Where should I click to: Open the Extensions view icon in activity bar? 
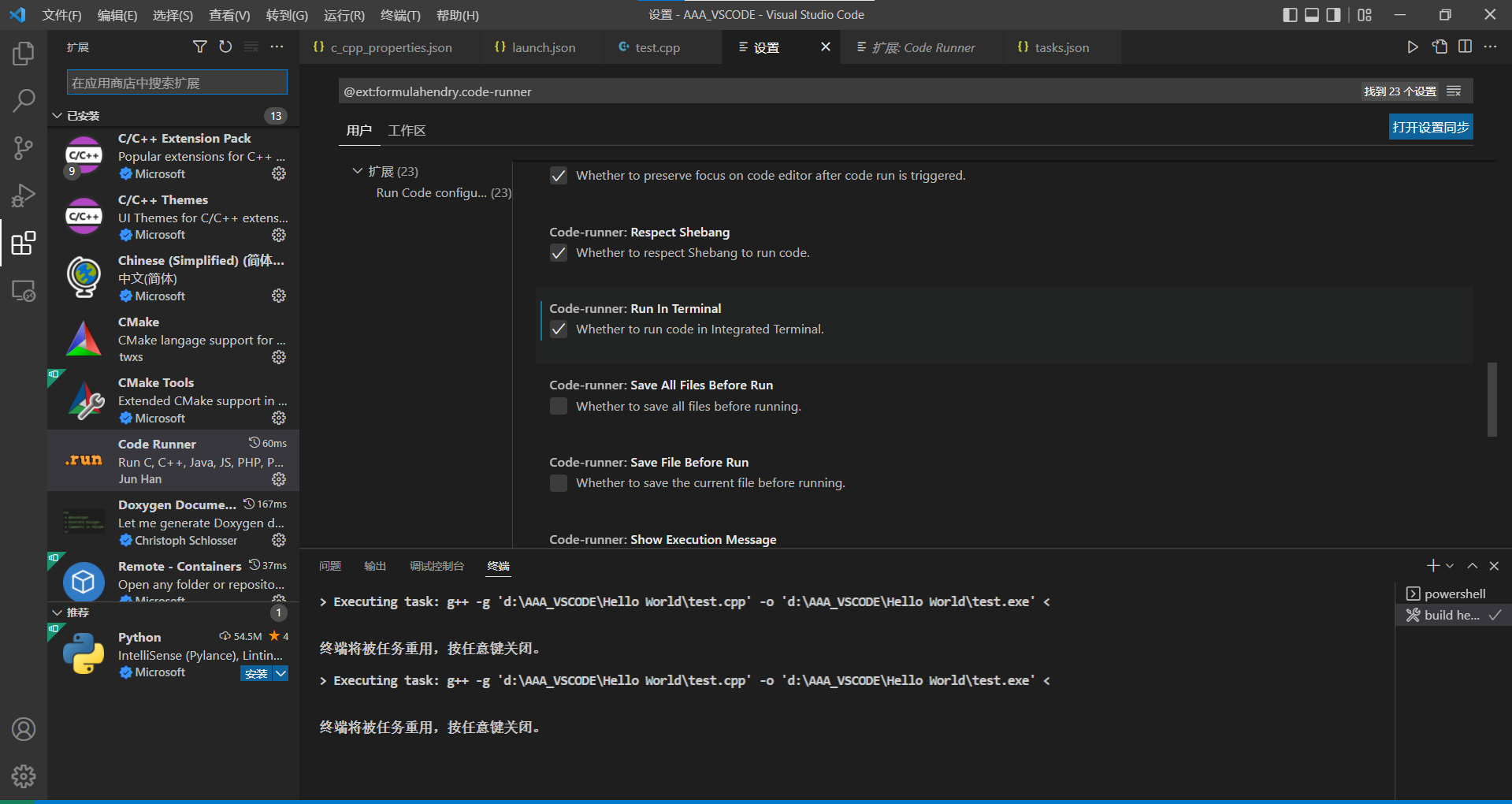click(x=24, y=243)
